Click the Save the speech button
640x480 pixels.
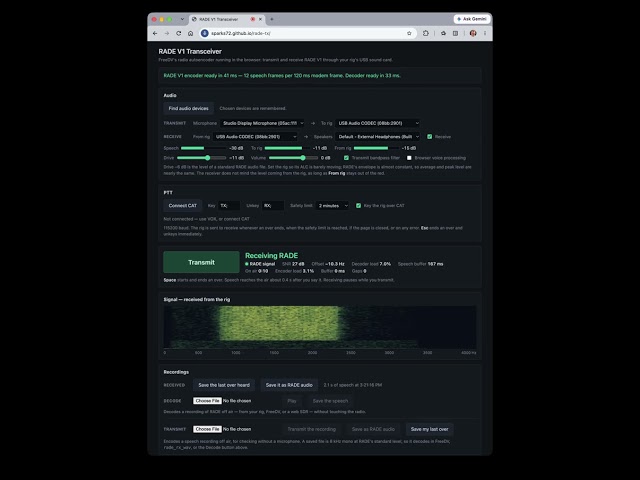[330, 401]
